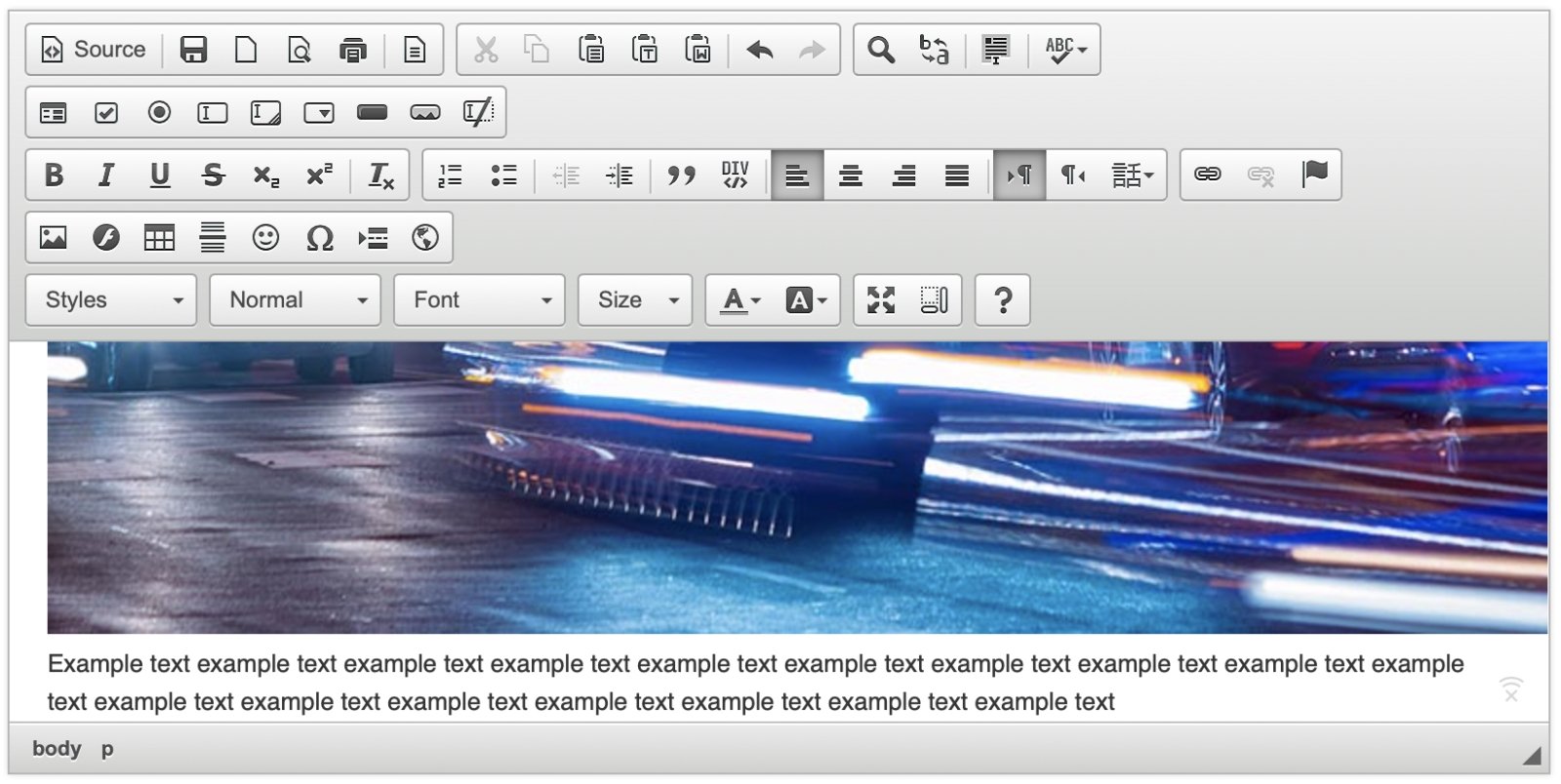Enable Underline formatting
Image resolution: width=1561 pixels, height=784 pixels.
click(159, 176)
